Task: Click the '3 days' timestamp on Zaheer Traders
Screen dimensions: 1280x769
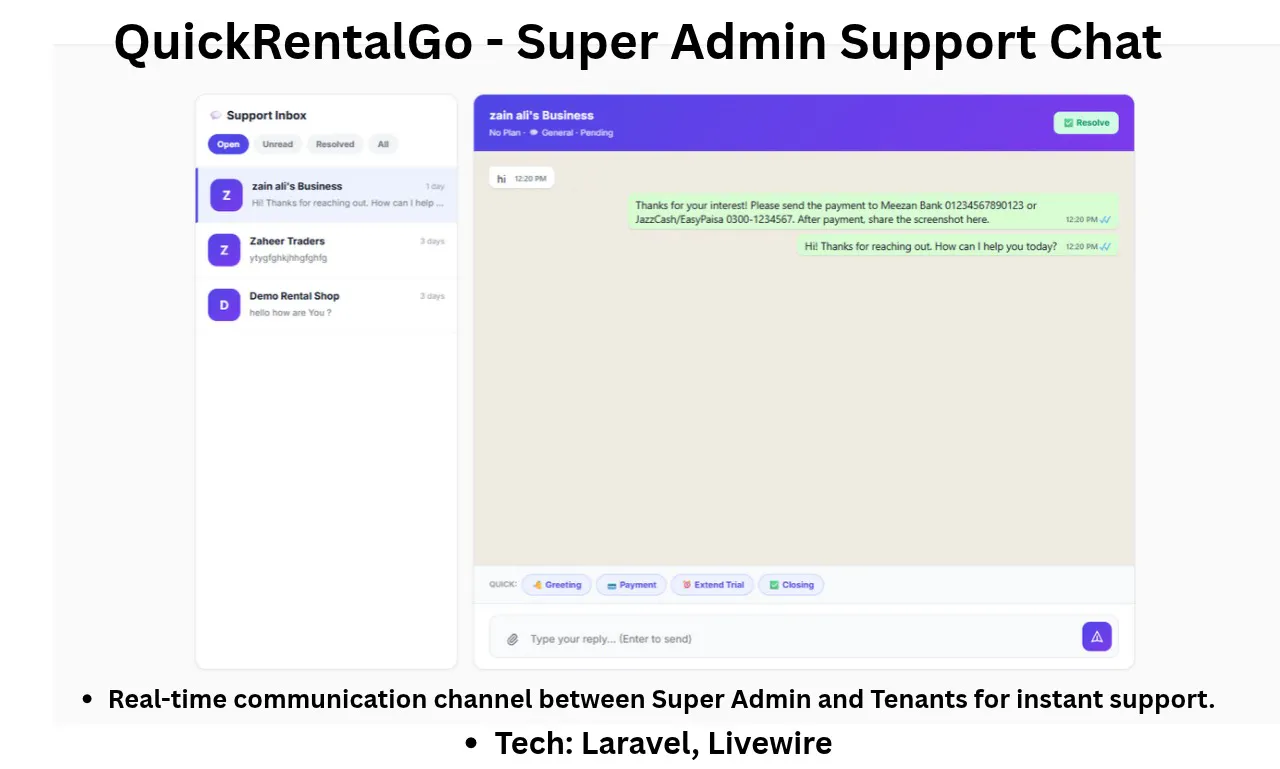Action: coord(432,241)
